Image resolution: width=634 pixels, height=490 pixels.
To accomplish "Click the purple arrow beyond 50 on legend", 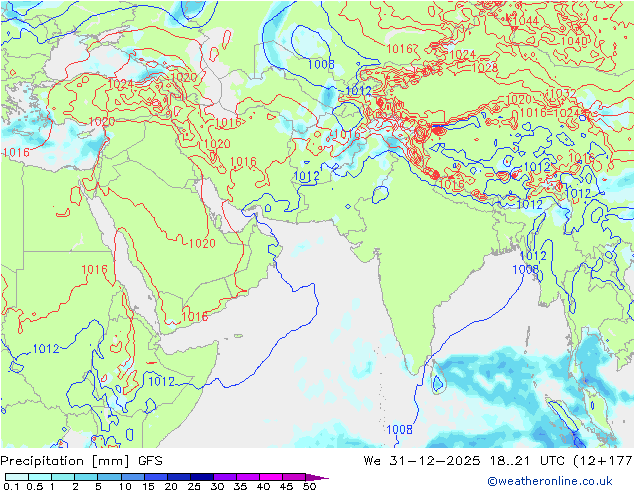I will (x=317, y=477).
